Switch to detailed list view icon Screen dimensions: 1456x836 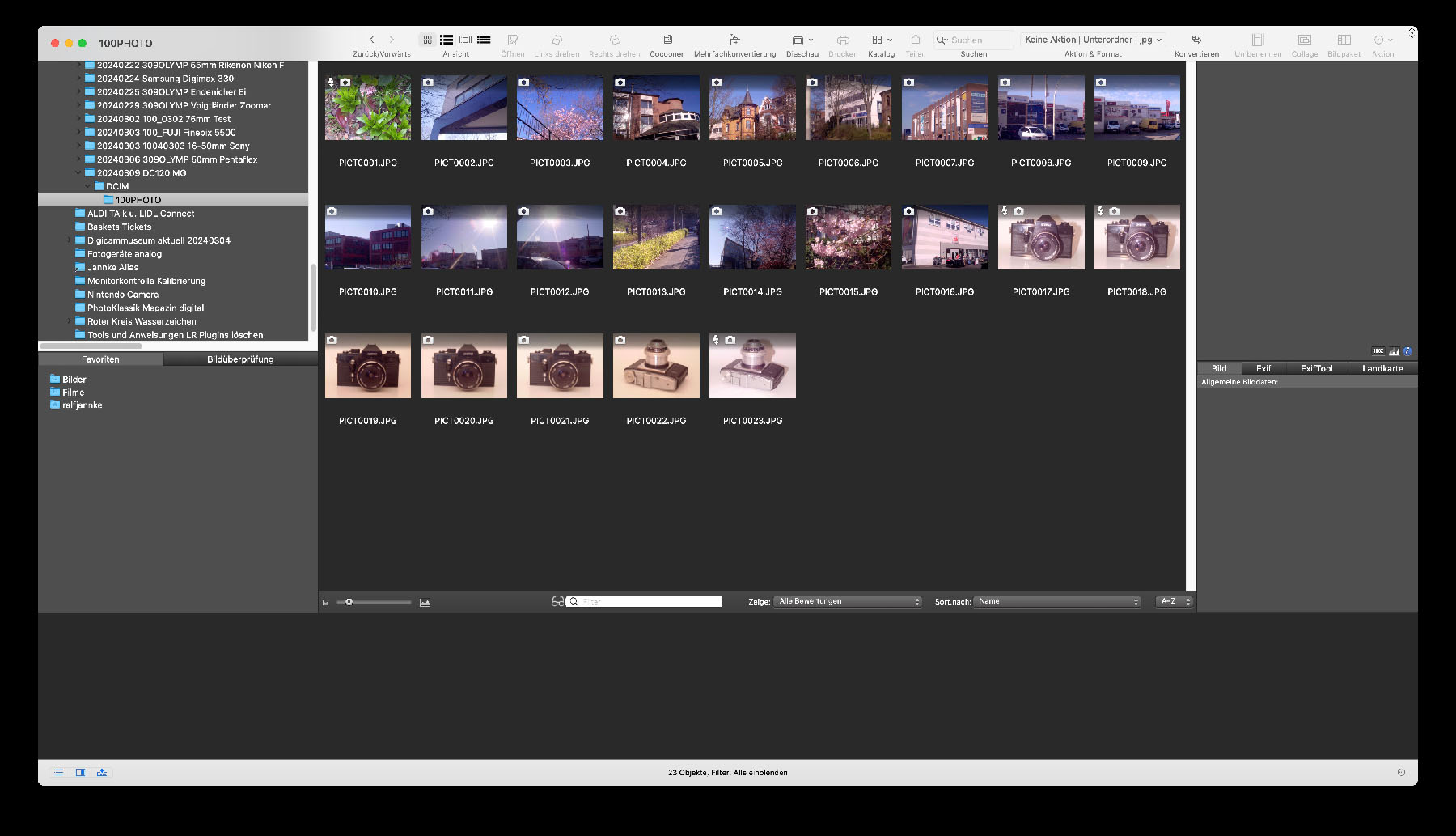[447, 40]
